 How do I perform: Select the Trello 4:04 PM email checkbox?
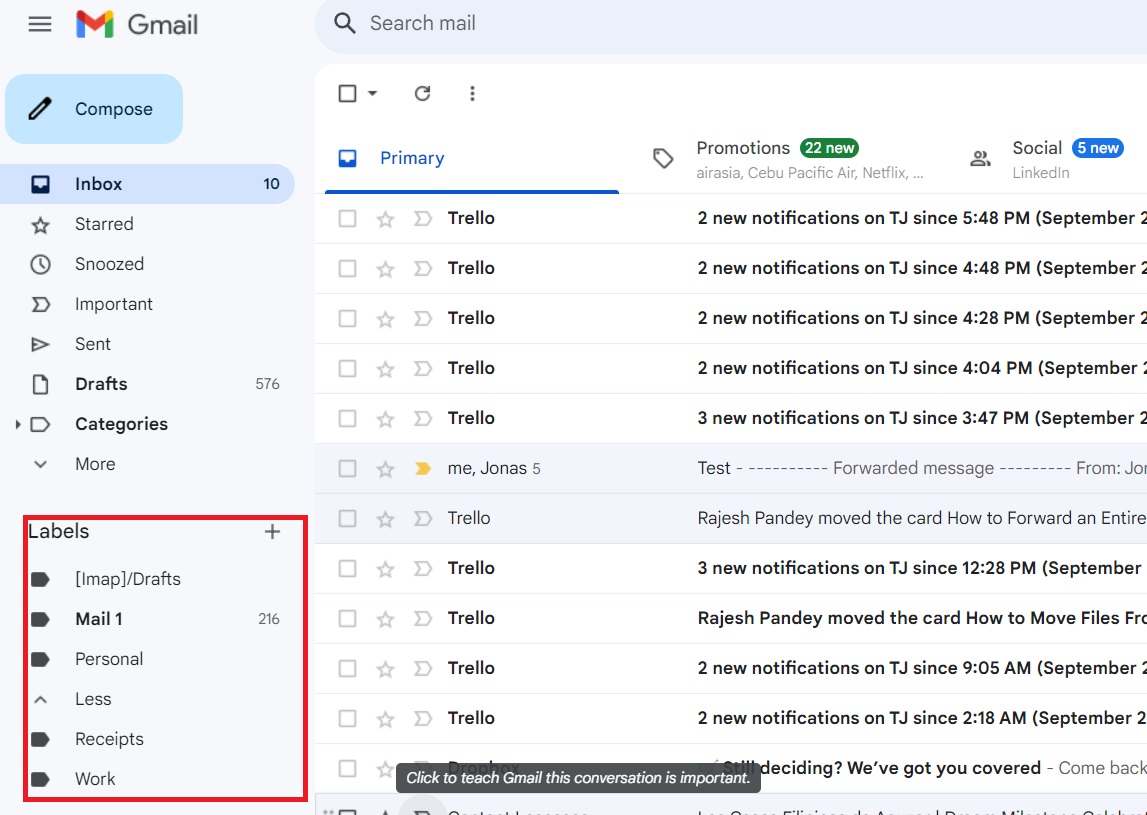coord(347,368)
